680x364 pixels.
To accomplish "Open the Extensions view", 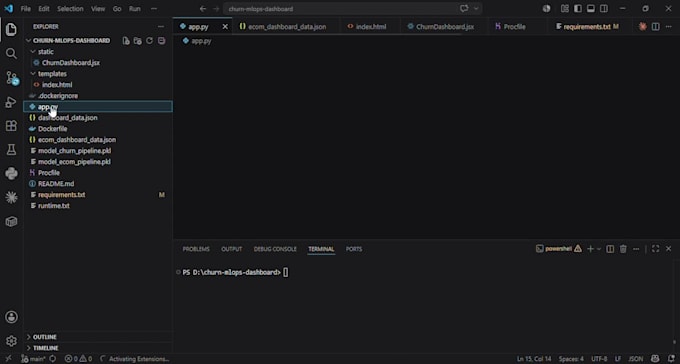I will pos(11,126).
